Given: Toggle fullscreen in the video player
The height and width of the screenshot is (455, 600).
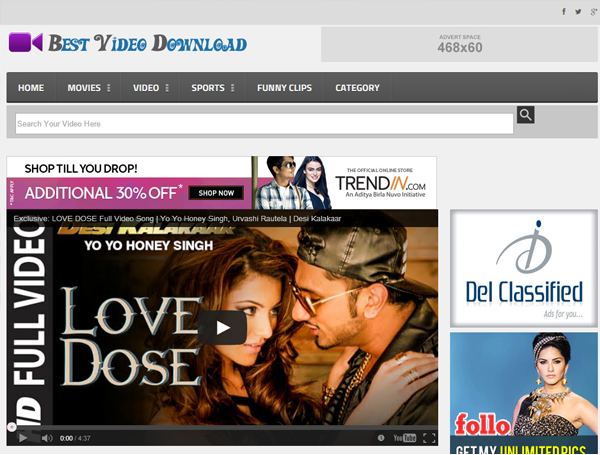Looking at the screenshot, I should (x=429, y=438).
